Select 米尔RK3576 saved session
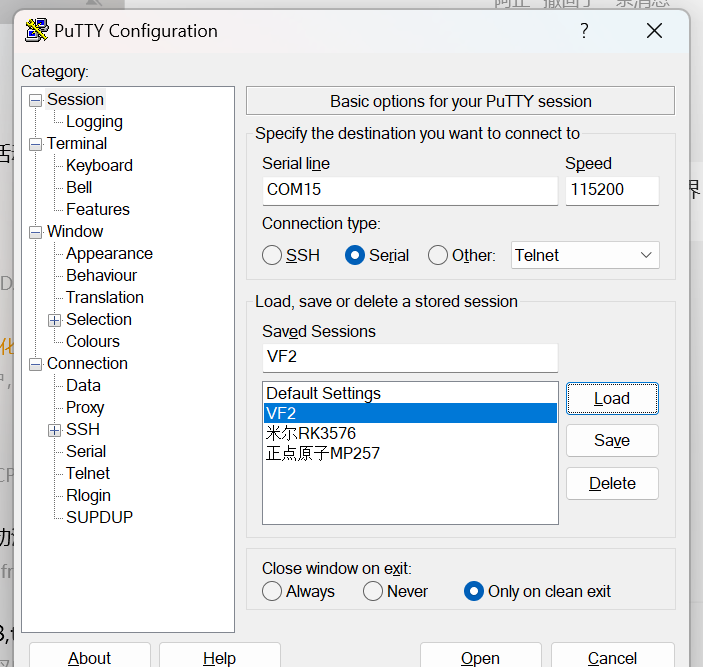This screenshot has width=703, height=667. (x=410, y=433)
